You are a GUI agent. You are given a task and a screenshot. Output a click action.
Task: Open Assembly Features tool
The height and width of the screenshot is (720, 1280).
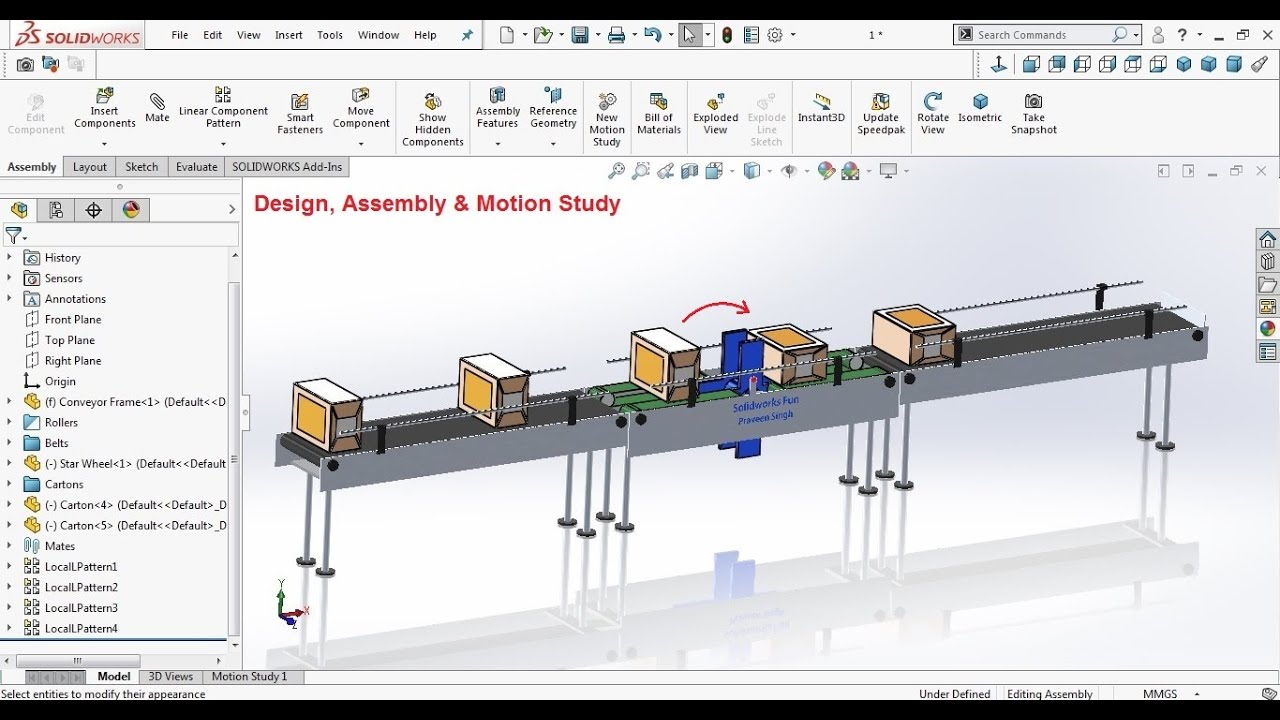[497, 108]
